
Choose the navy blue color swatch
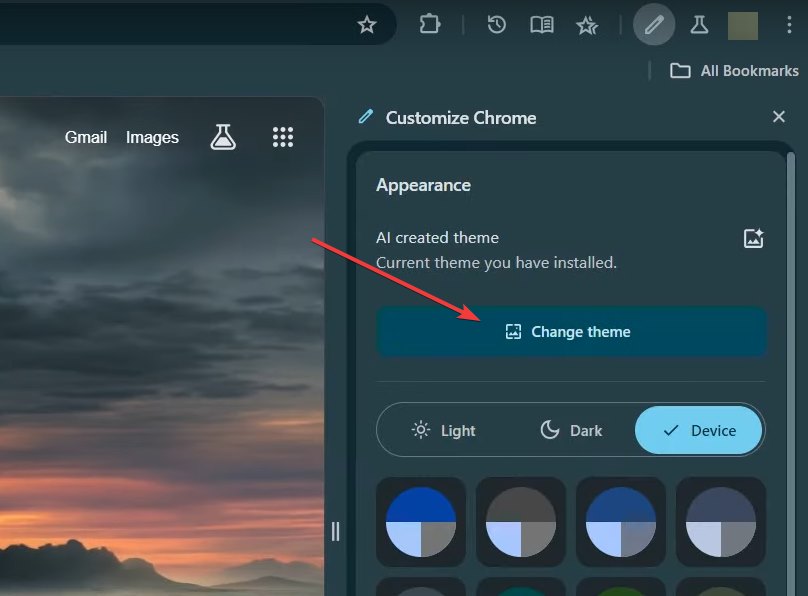click(x=621, y=522)
